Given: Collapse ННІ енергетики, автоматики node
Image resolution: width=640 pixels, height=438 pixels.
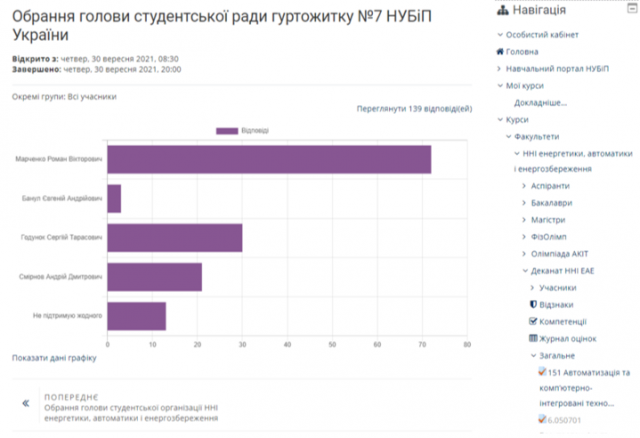Looking at the screenshot, I should 517,153.
